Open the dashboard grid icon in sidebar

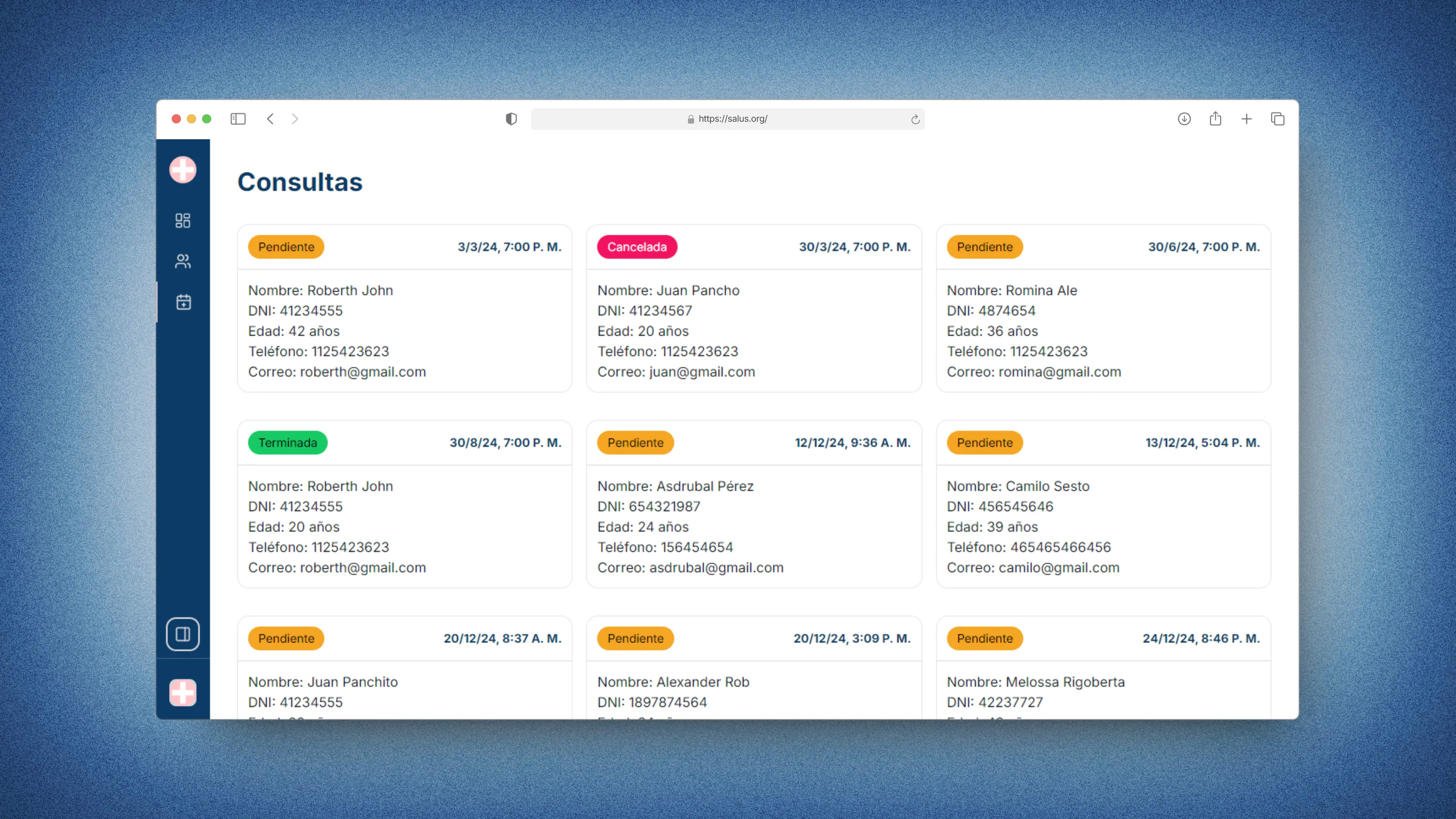coord(182,220)
